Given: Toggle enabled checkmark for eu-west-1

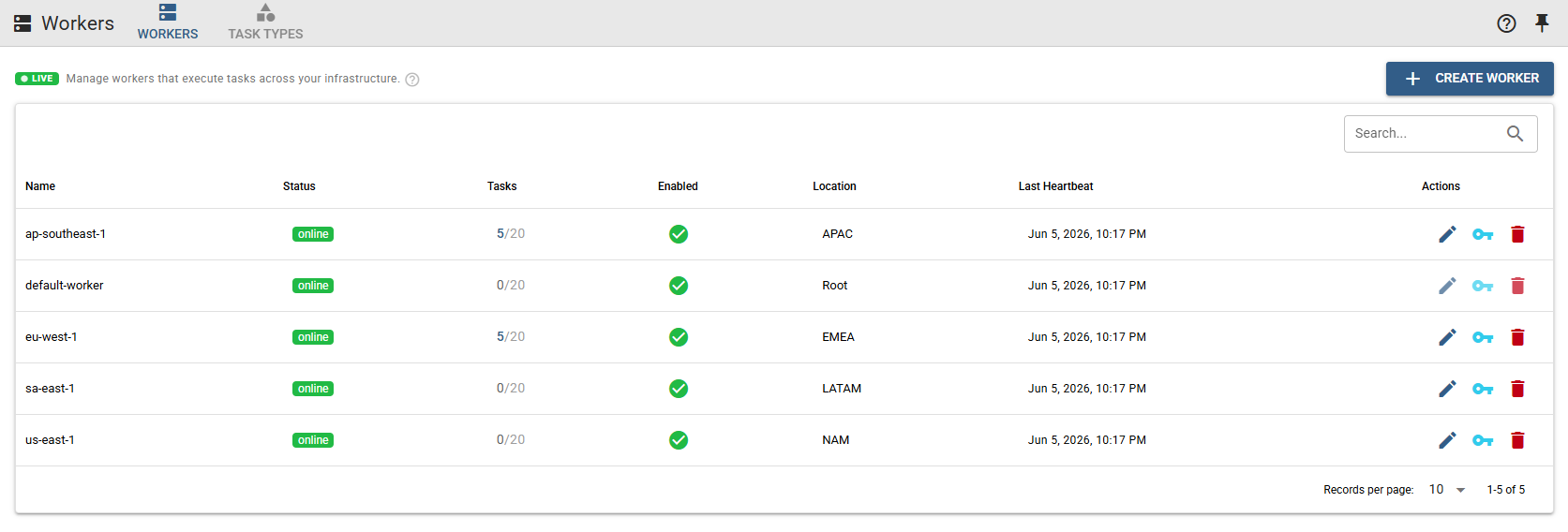Looking at the screenshot, I should tap(679, 337).
